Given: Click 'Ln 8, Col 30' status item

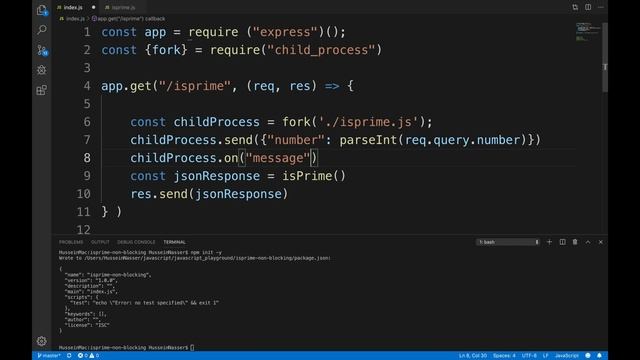Looking at the screenshot, I should [x=473, y=356].
